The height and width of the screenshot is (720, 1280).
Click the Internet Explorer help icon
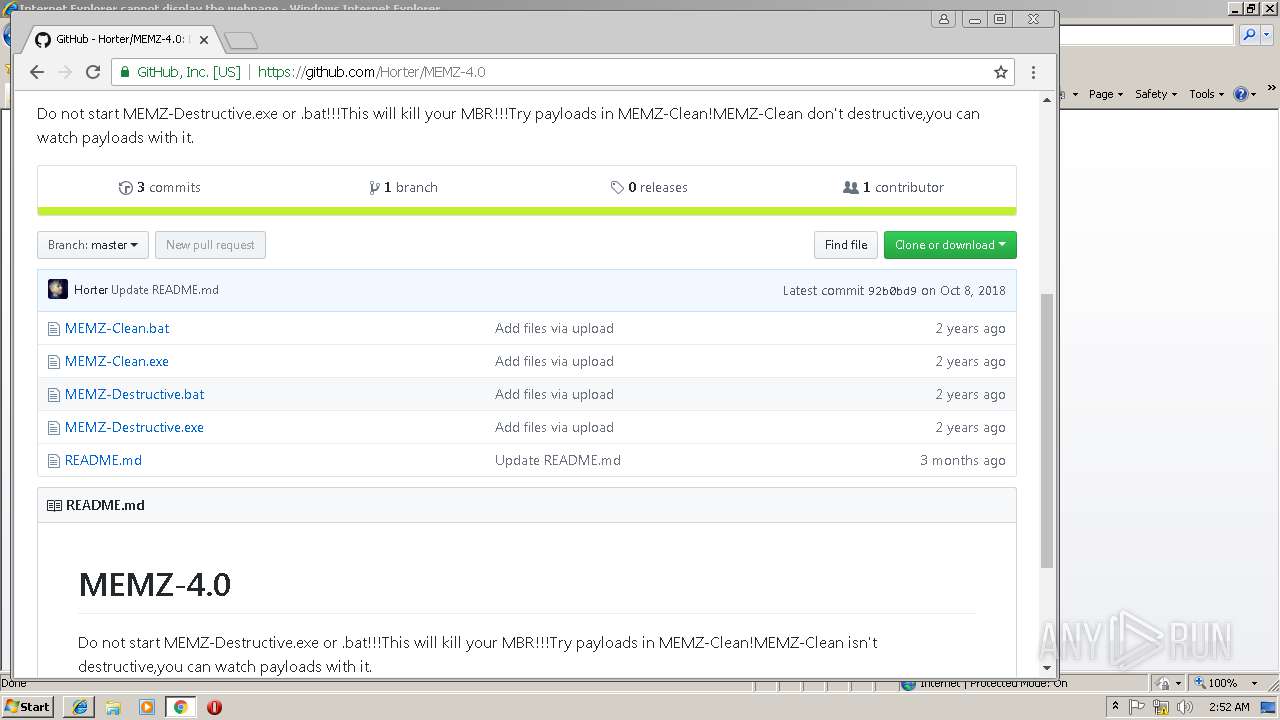[1240, 94]
